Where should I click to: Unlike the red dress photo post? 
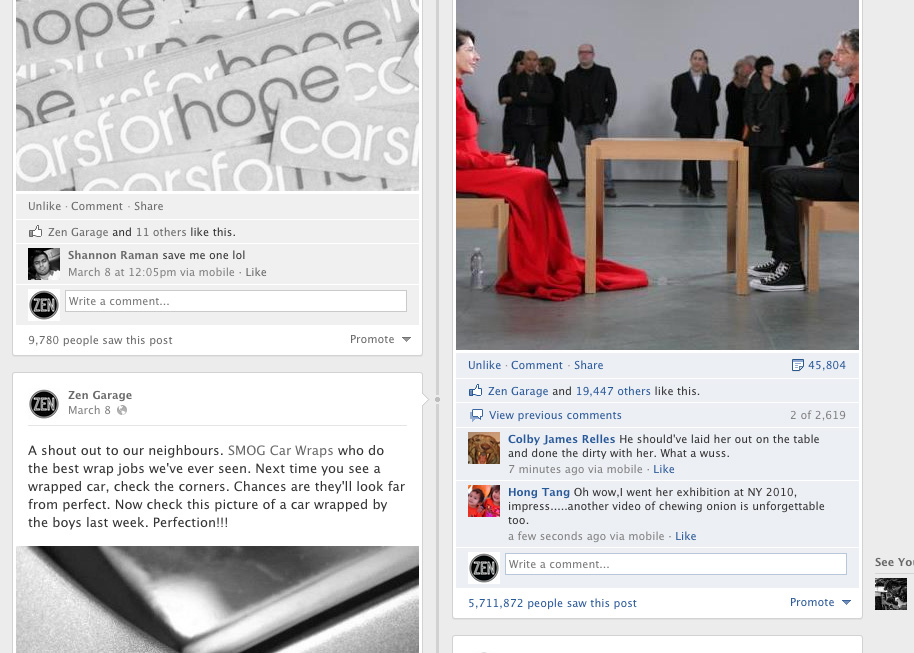pos(484,365)
